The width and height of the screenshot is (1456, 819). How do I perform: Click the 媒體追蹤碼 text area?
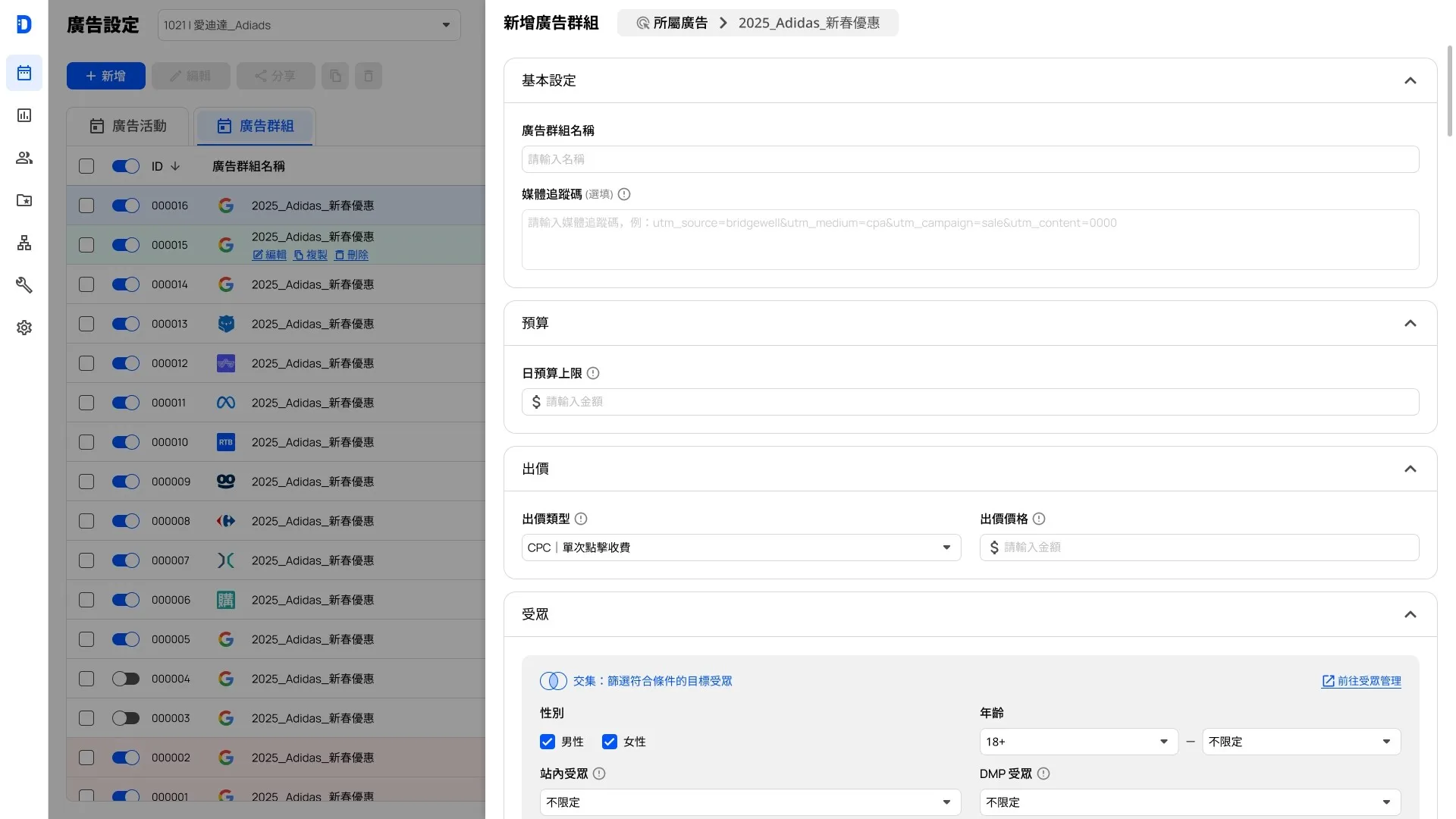click(970, 240)
